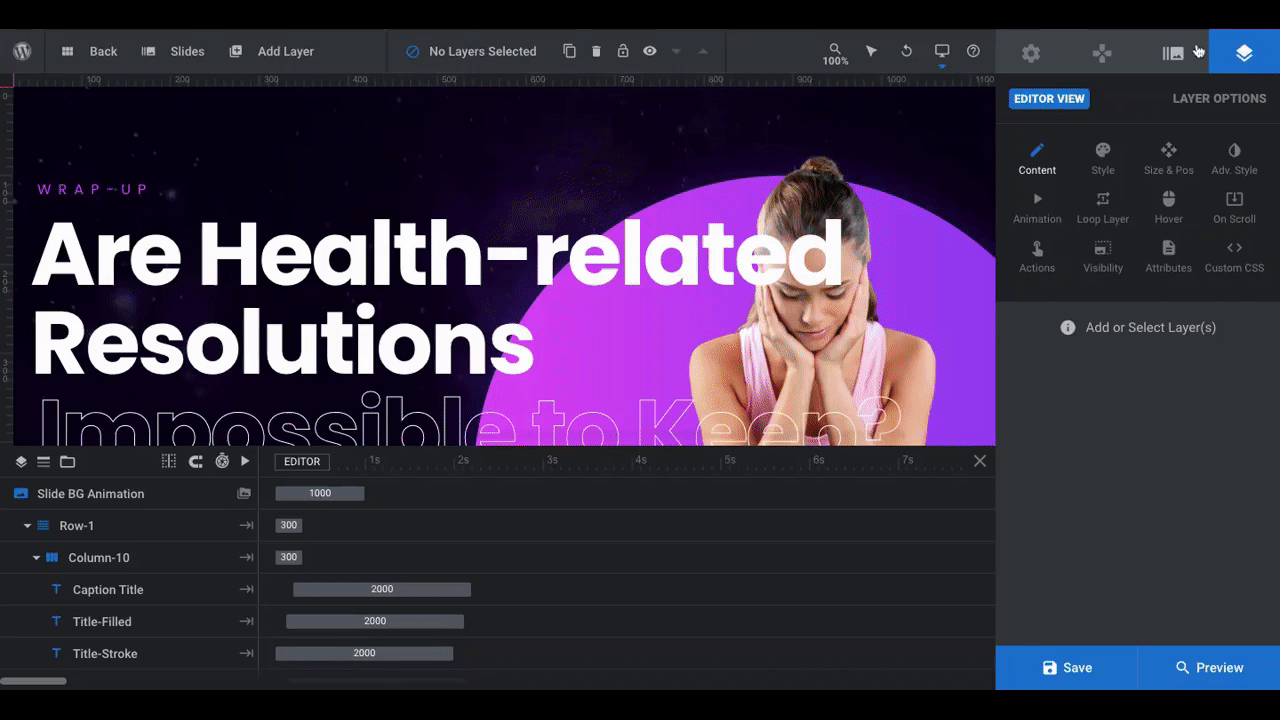
Task: Move layer up with the up arrow
Action: click(703, 51)
